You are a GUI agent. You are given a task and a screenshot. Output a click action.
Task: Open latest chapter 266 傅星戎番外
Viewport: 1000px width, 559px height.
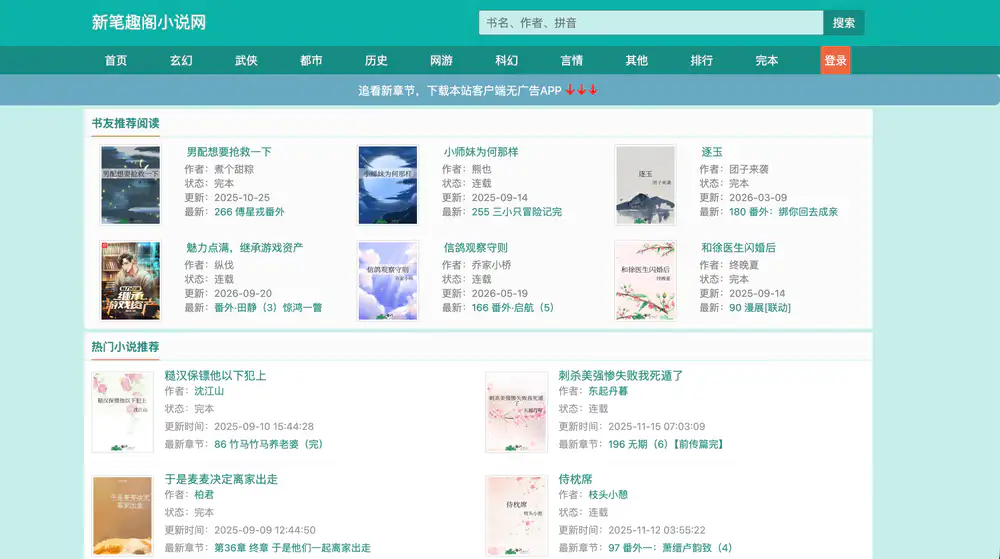click(x=249, y=212)
